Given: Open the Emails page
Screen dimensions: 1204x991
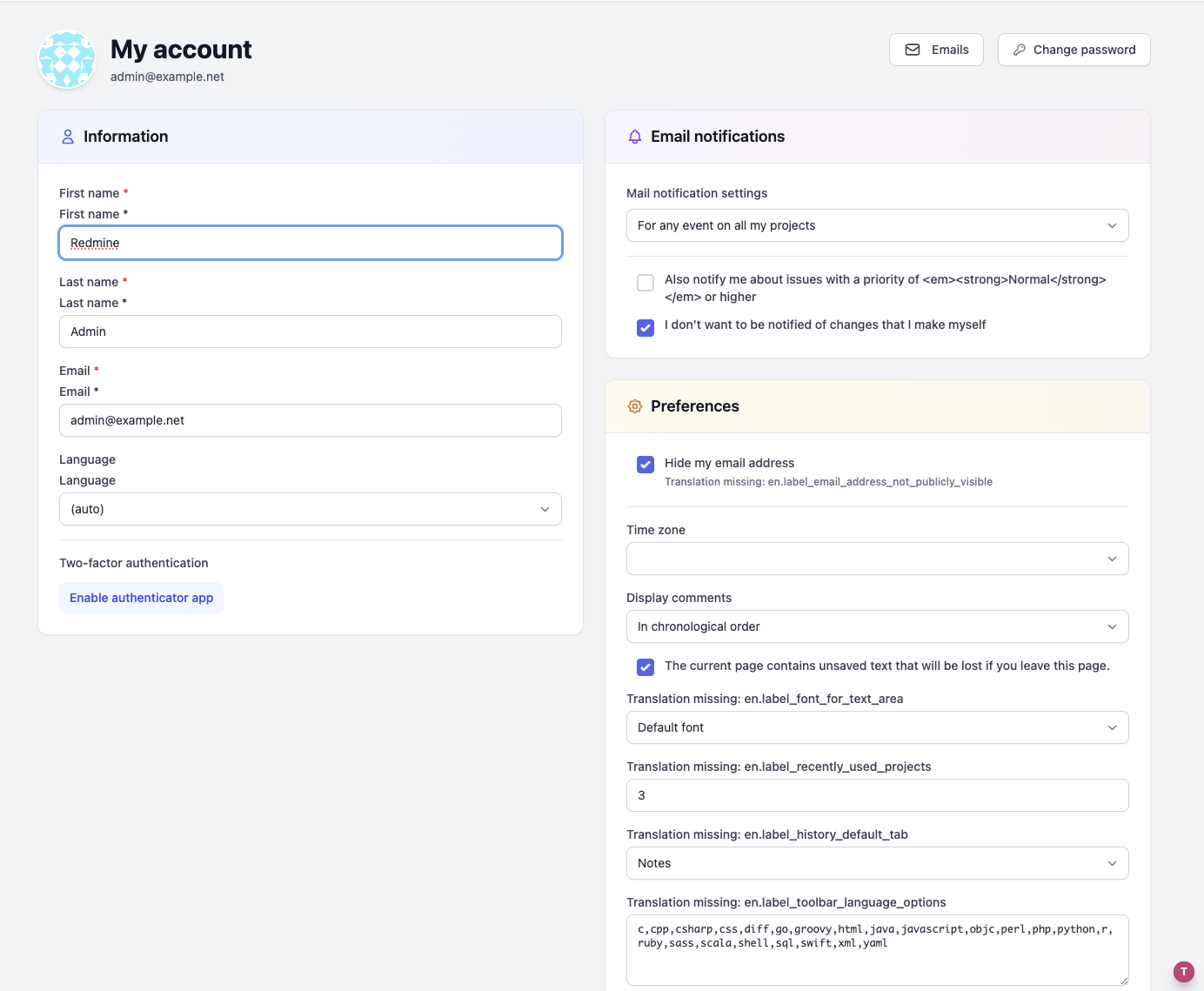Looking at the screenshot, I should tap(936, 50).
